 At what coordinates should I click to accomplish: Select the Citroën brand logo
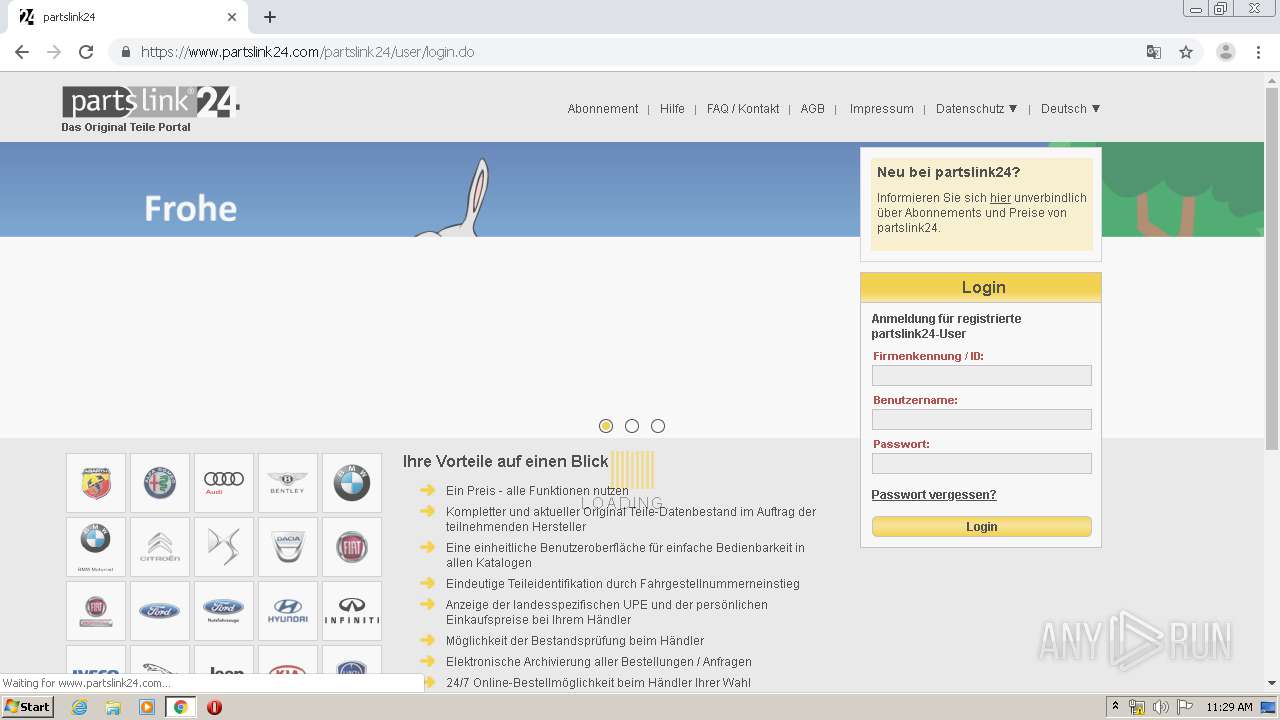160,547
